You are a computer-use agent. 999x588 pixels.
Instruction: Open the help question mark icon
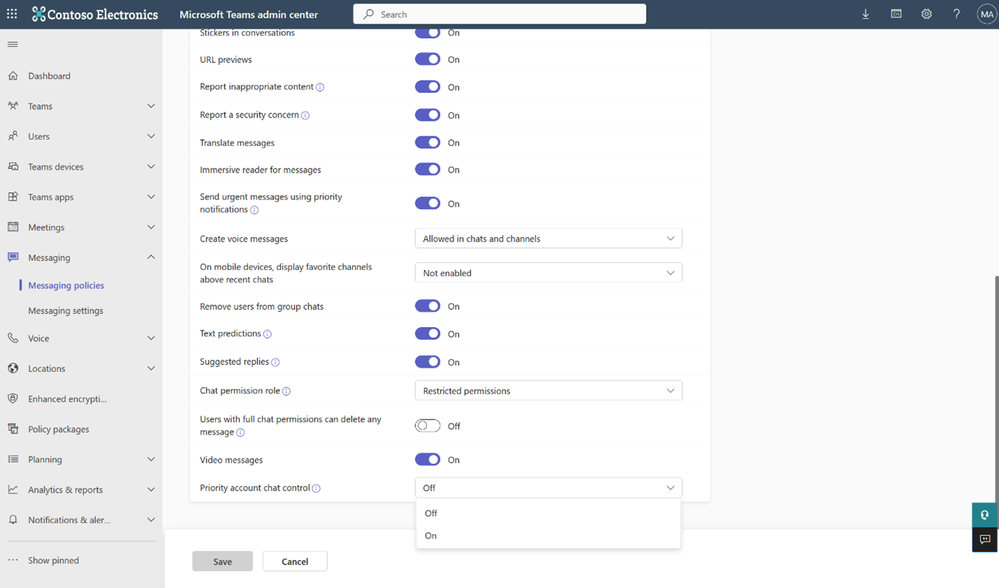[956, 14]
